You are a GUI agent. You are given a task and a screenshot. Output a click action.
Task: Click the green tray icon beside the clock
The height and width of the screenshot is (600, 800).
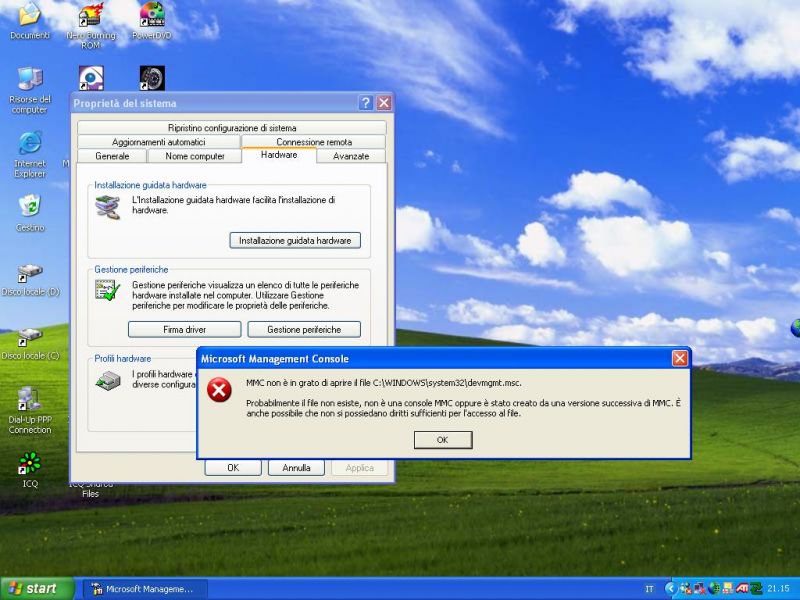(755, 589)
